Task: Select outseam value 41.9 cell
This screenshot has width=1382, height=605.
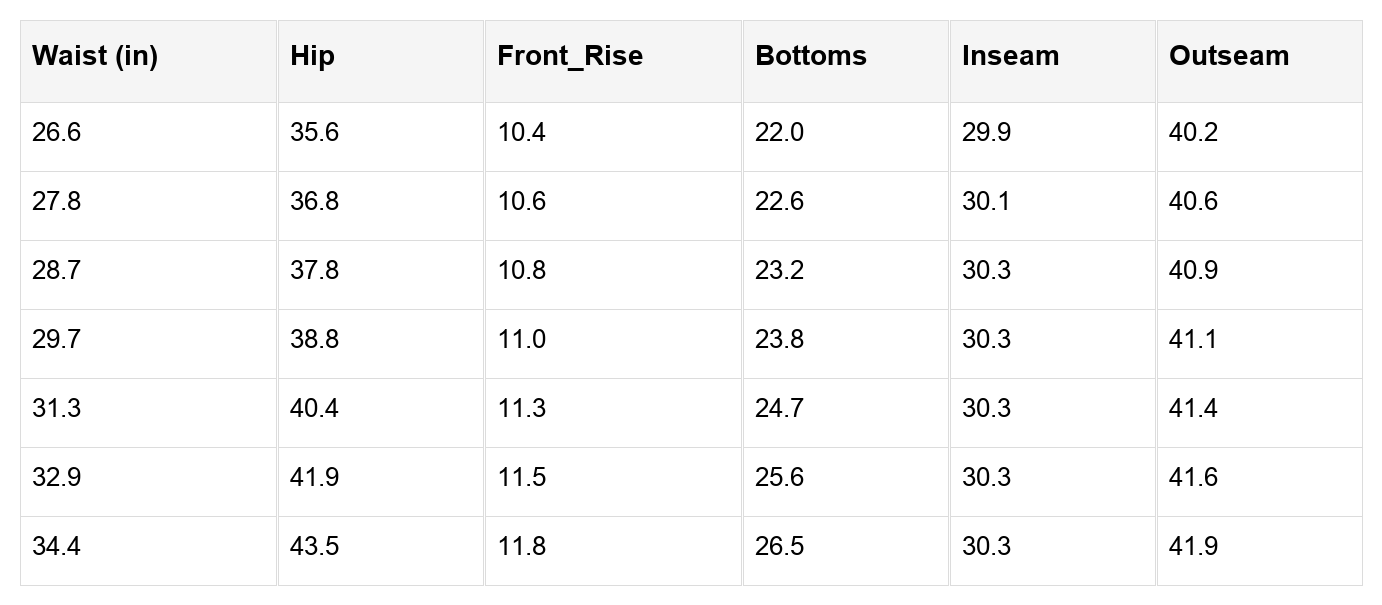Action: (1259, 551)
